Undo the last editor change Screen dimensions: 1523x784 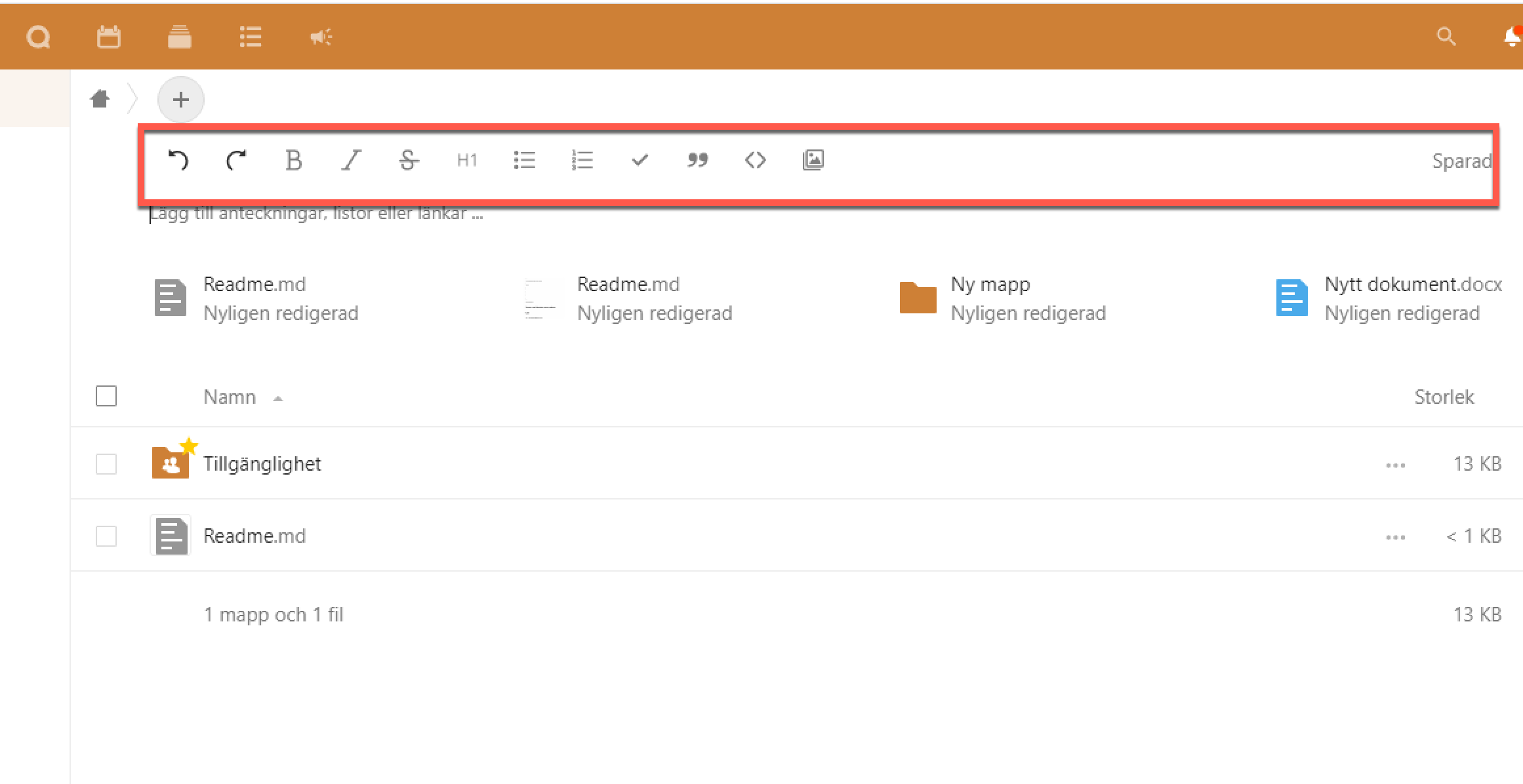pos(178,160)
